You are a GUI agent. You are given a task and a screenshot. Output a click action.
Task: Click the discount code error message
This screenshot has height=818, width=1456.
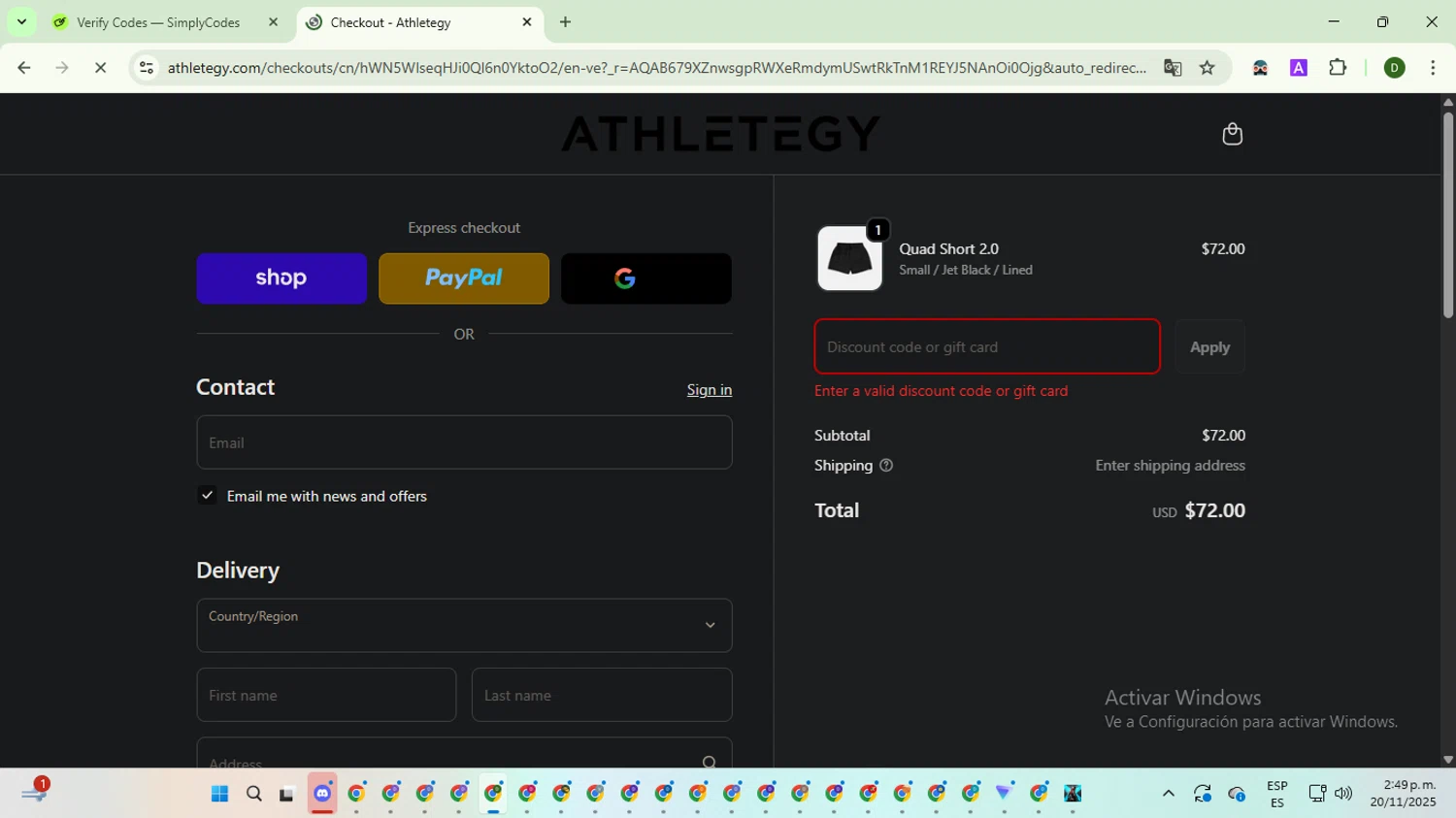pyautogui.click(x=941, y=391)
